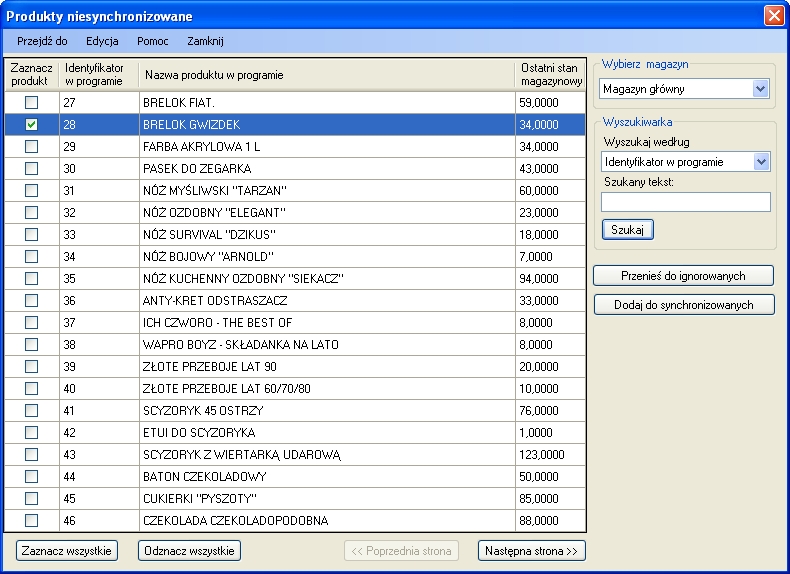This screenshot has height=574, width=790.
Task: Click into the Szukany tekst field
Action: pos(686,202)
